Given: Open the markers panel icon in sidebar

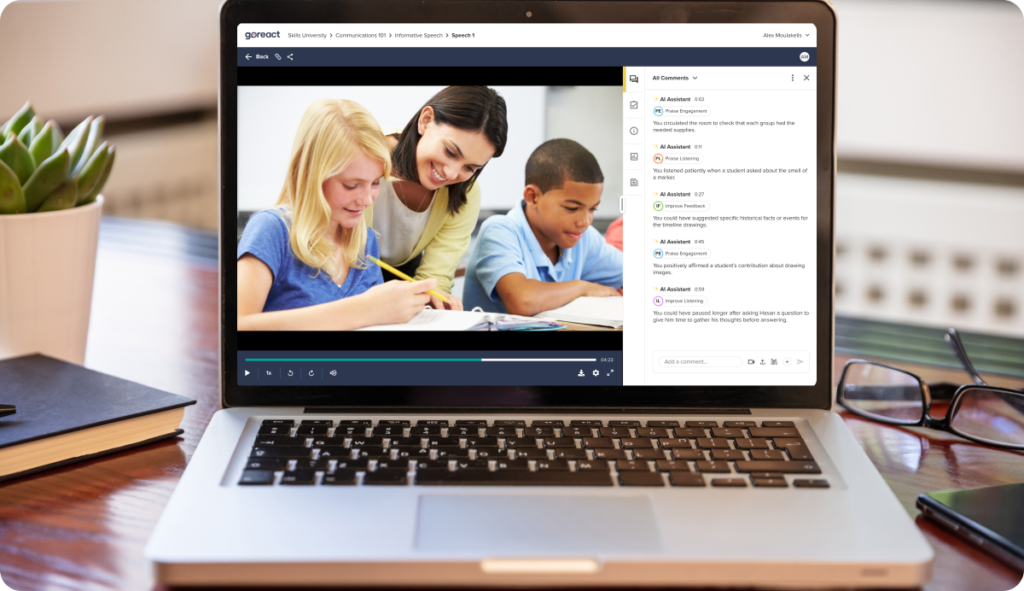Looking at the screenshot, I should point(634,155).
